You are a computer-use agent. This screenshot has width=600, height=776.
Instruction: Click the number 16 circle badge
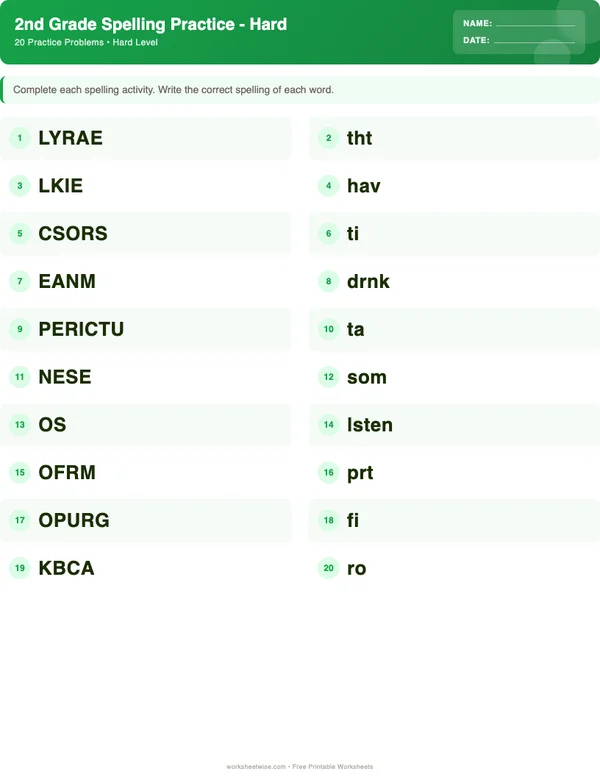click(328, 473)
